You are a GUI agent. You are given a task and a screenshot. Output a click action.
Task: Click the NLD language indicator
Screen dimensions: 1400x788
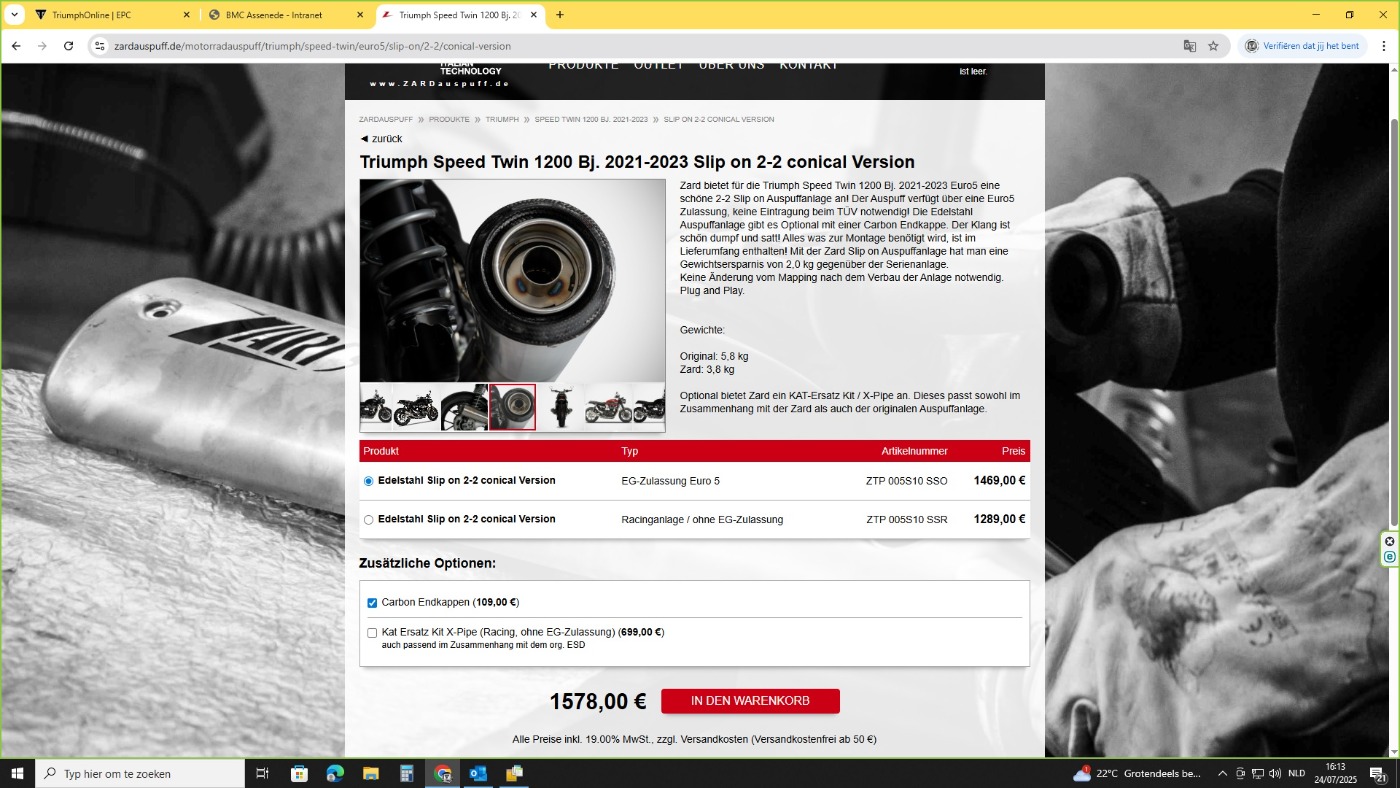coord(1296,773)
